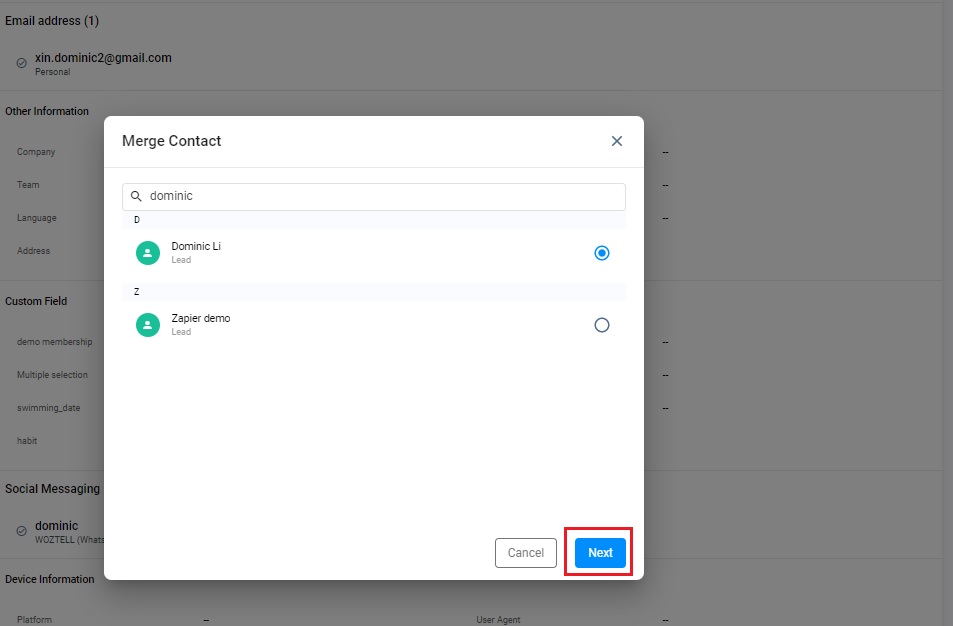Select the Zapier demo radio button
This screenshot has width=953, height=626.
pyautogui.click(x=601, y=325)
